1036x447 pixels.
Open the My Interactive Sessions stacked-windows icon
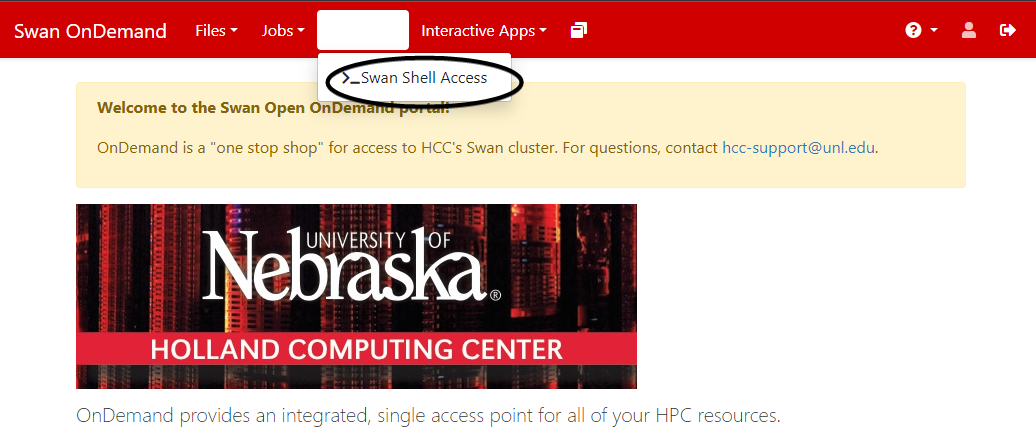pyautogui.click(x=579, y=30)
